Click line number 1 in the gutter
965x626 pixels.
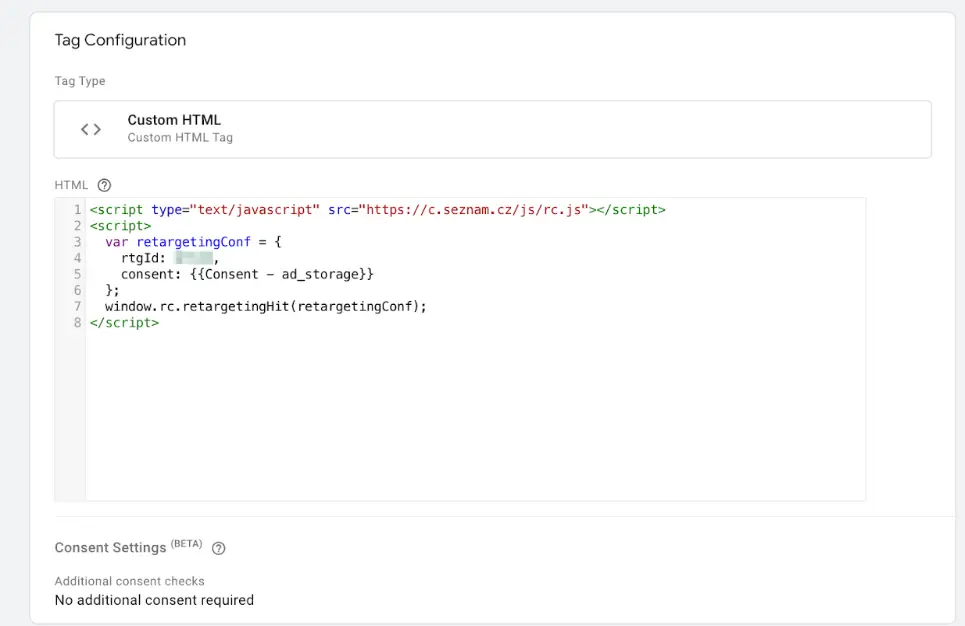pos(77,210)
